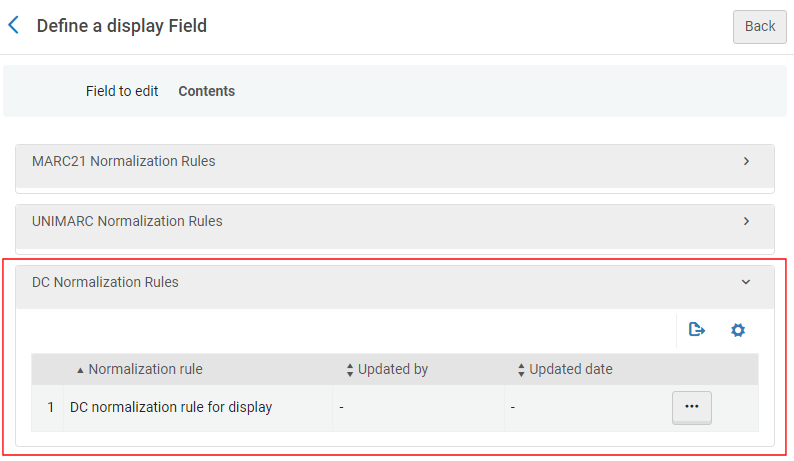The width and height of the screenshot is (794, 461).
Task: Open table settings gear icon
Action: 738,330
